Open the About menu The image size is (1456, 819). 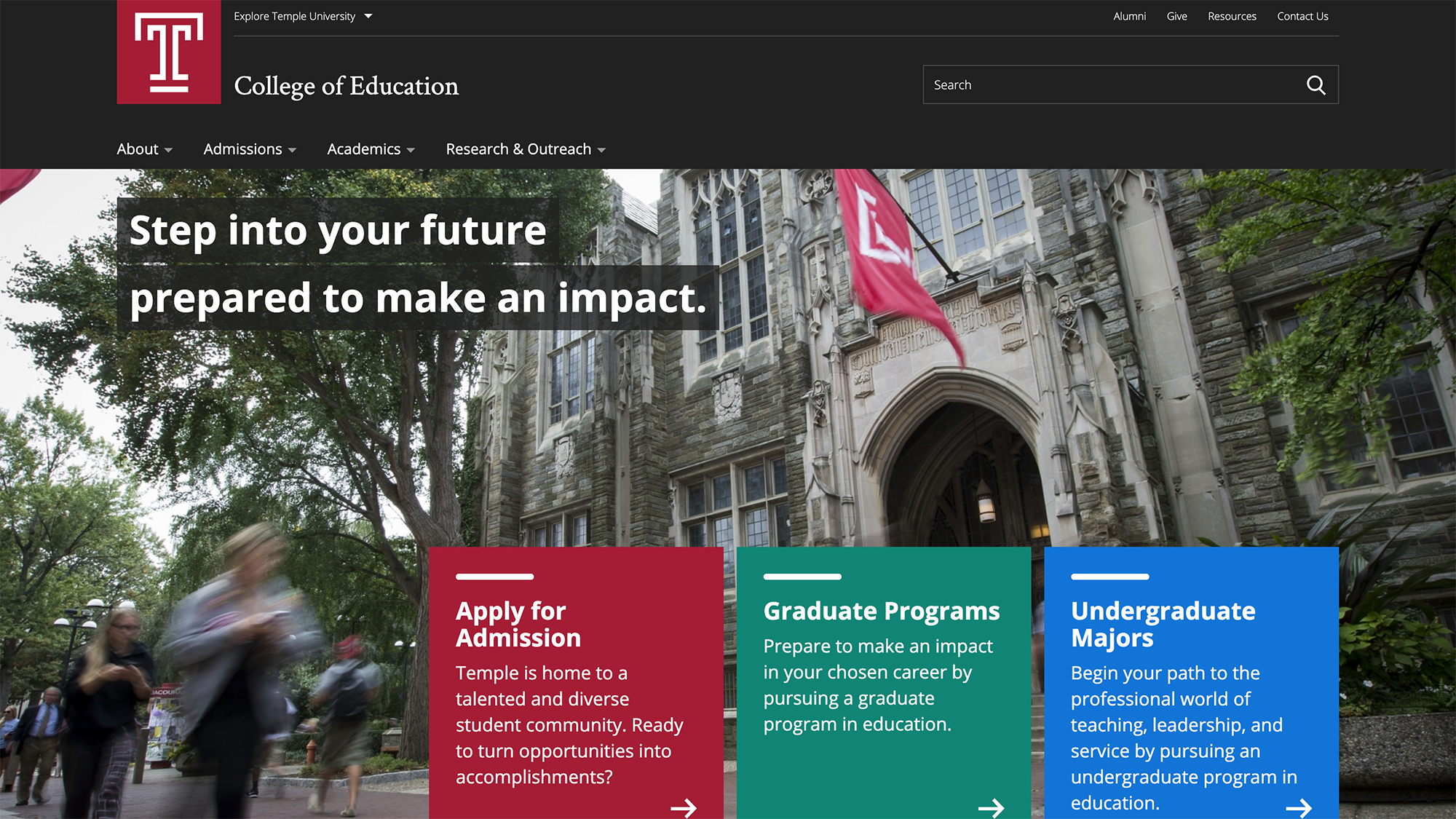144,149
